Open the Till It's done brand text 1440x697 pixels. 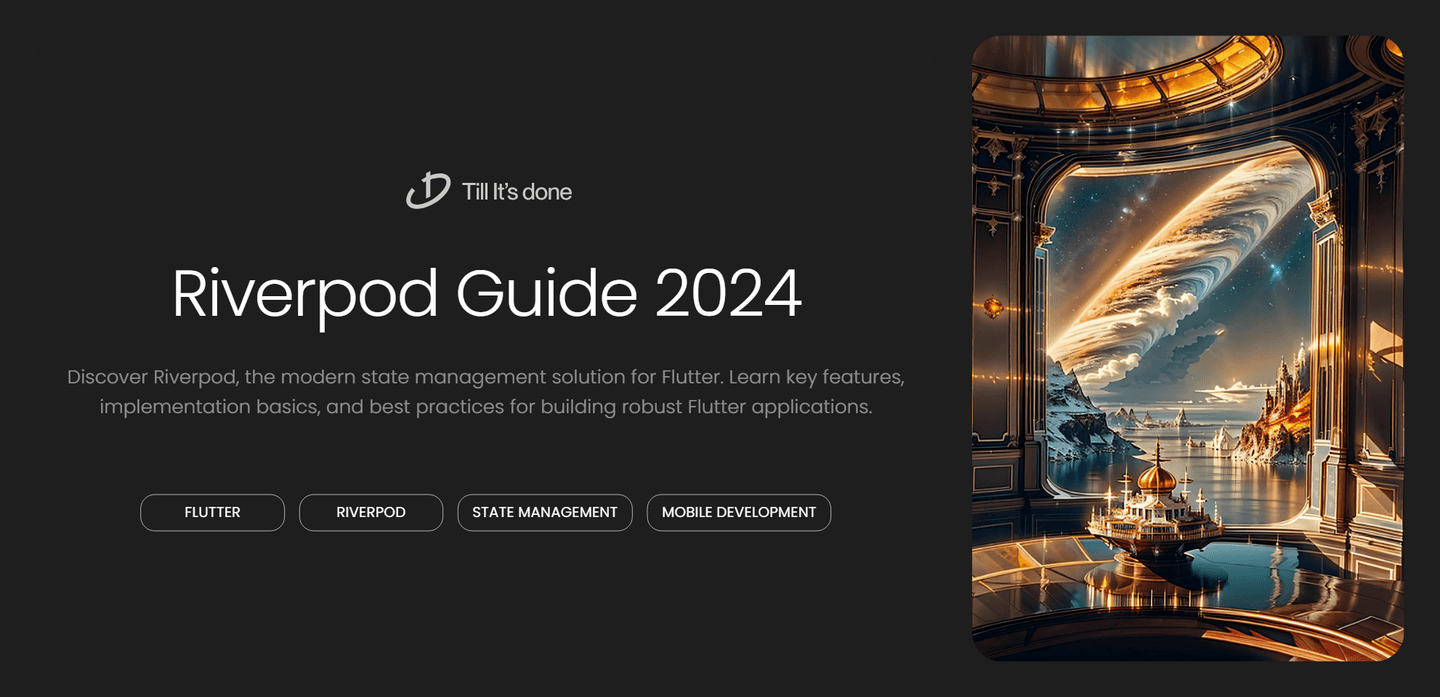tap(517, 192)
